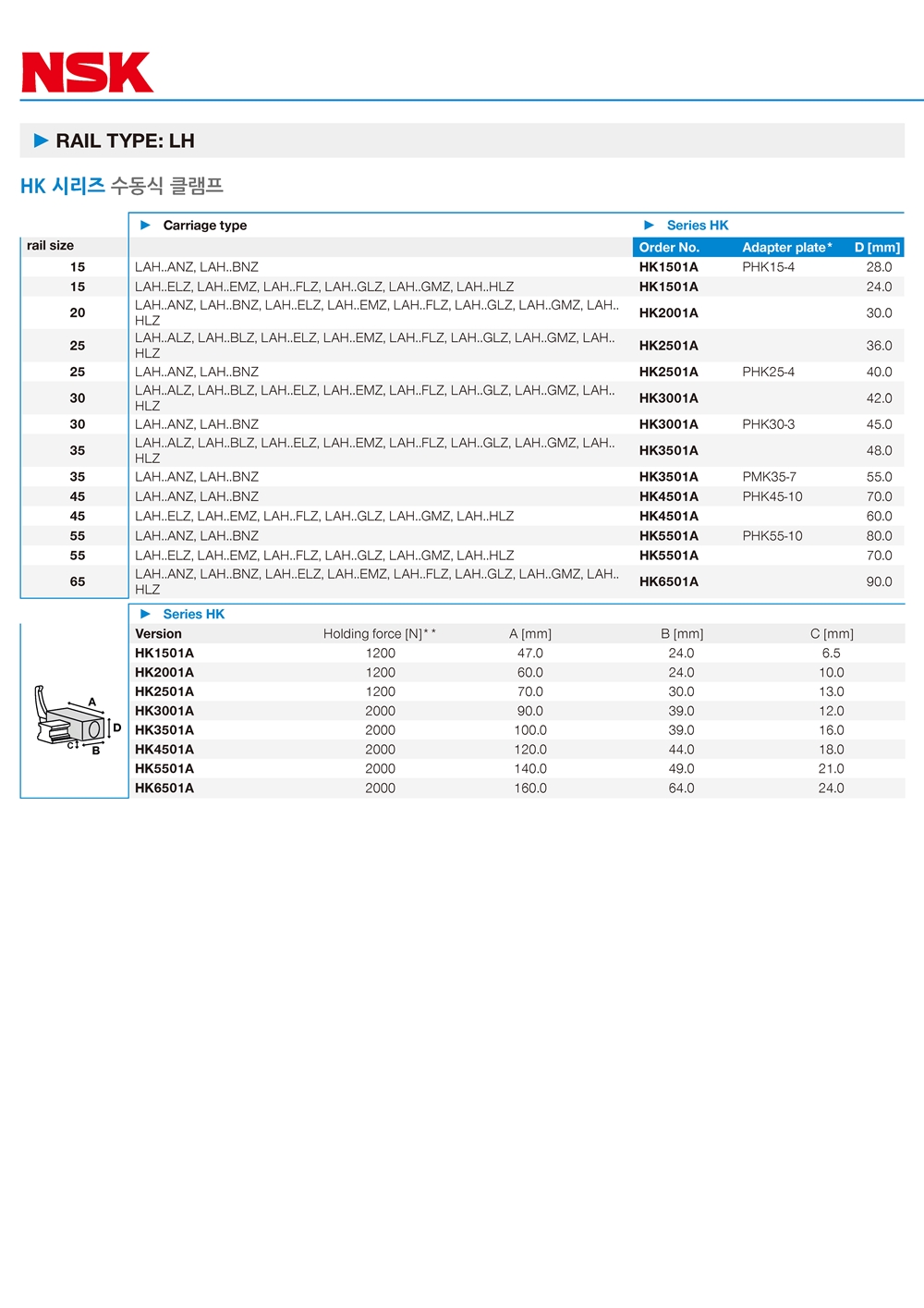Click the C value 21.0
The height and width of the screenshot is (1308, 924).
[832, 769]
